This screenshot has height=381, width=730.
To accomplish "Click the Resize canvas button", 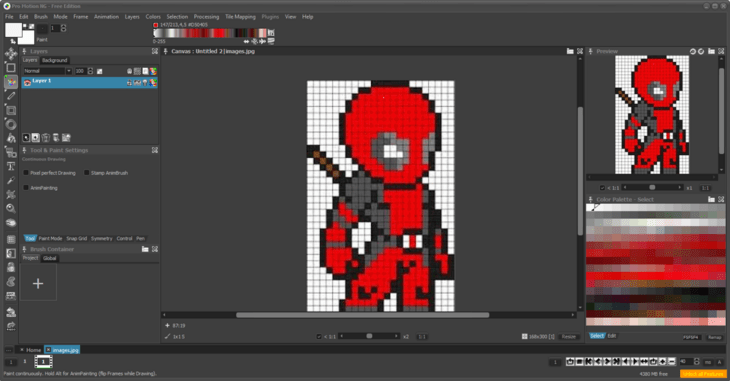I will click(568, 336).
